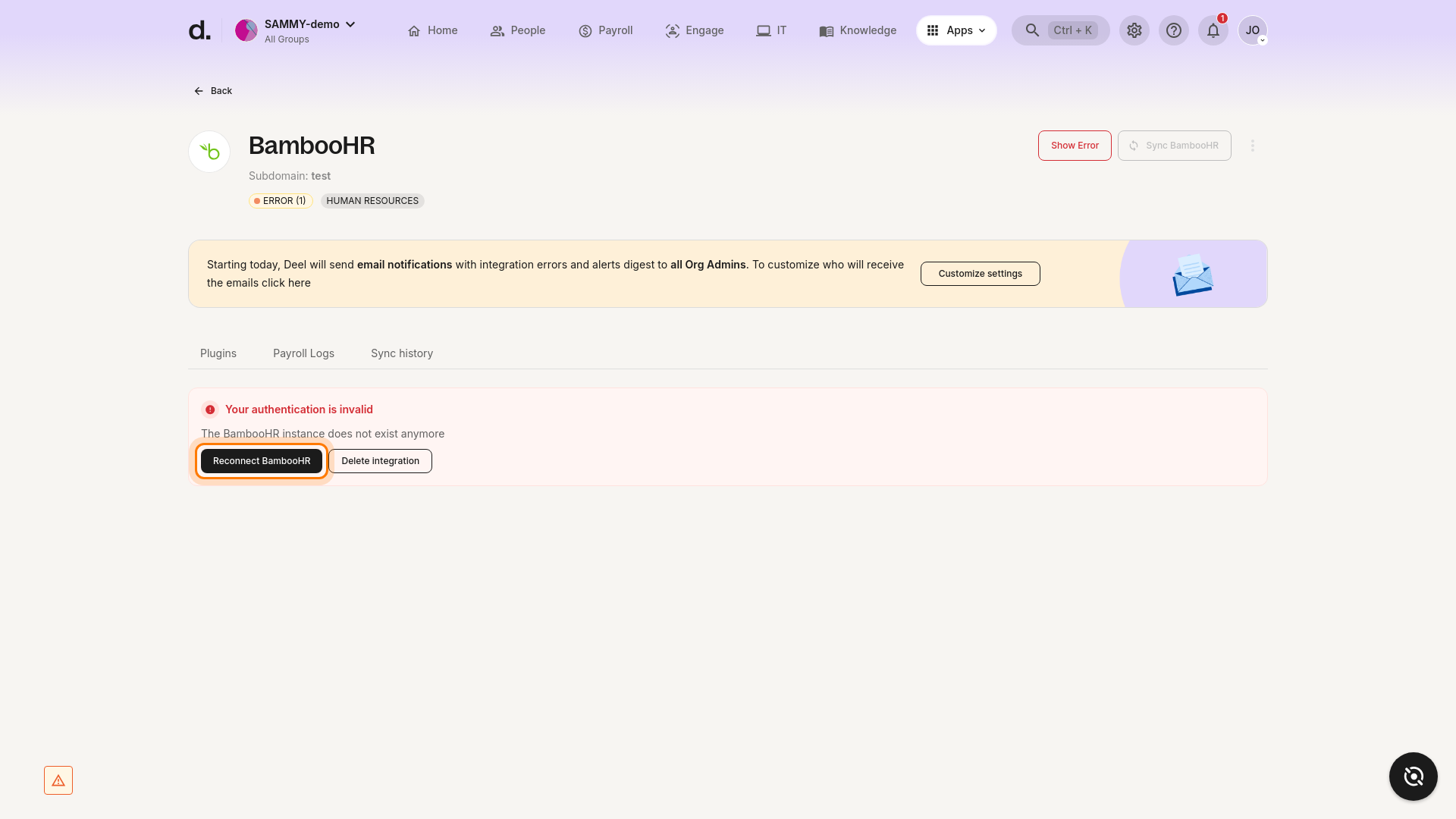This screenshot has width=1456, height=819.
Task: Switch to the Plugins tab
Action: click(218, 353)
